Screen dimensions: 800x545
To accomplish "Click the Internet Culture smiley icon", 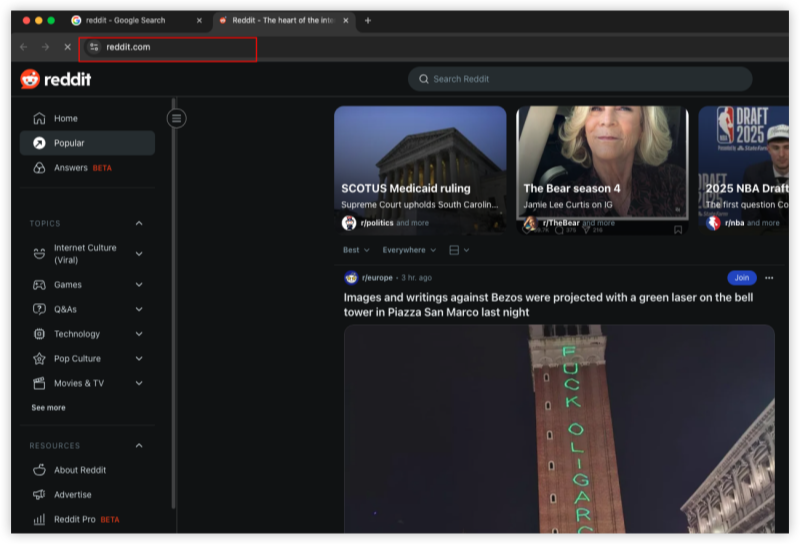I will 39,254.
